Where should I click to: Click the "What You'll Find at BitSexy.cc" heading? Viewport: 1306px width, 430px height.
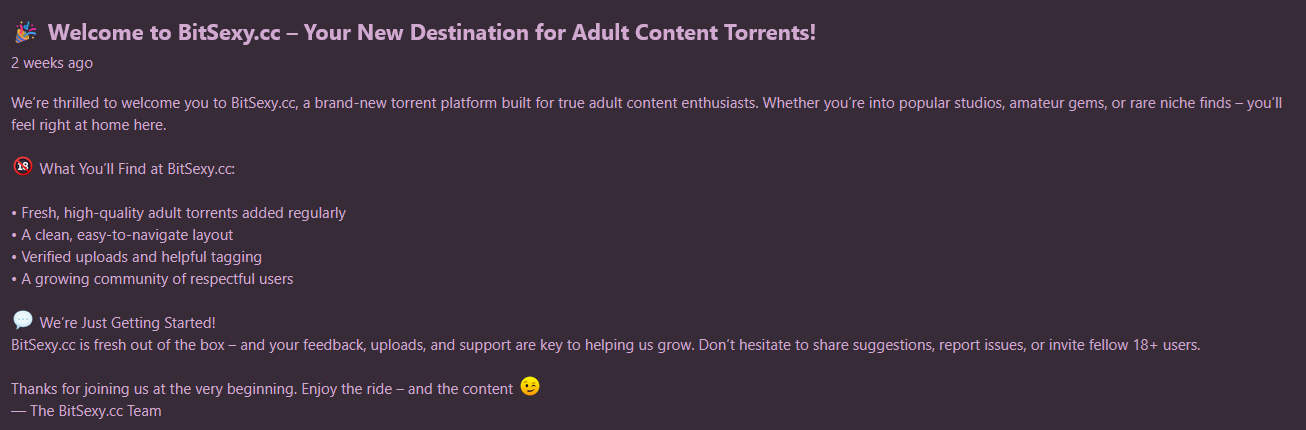[x=137, y=169]
